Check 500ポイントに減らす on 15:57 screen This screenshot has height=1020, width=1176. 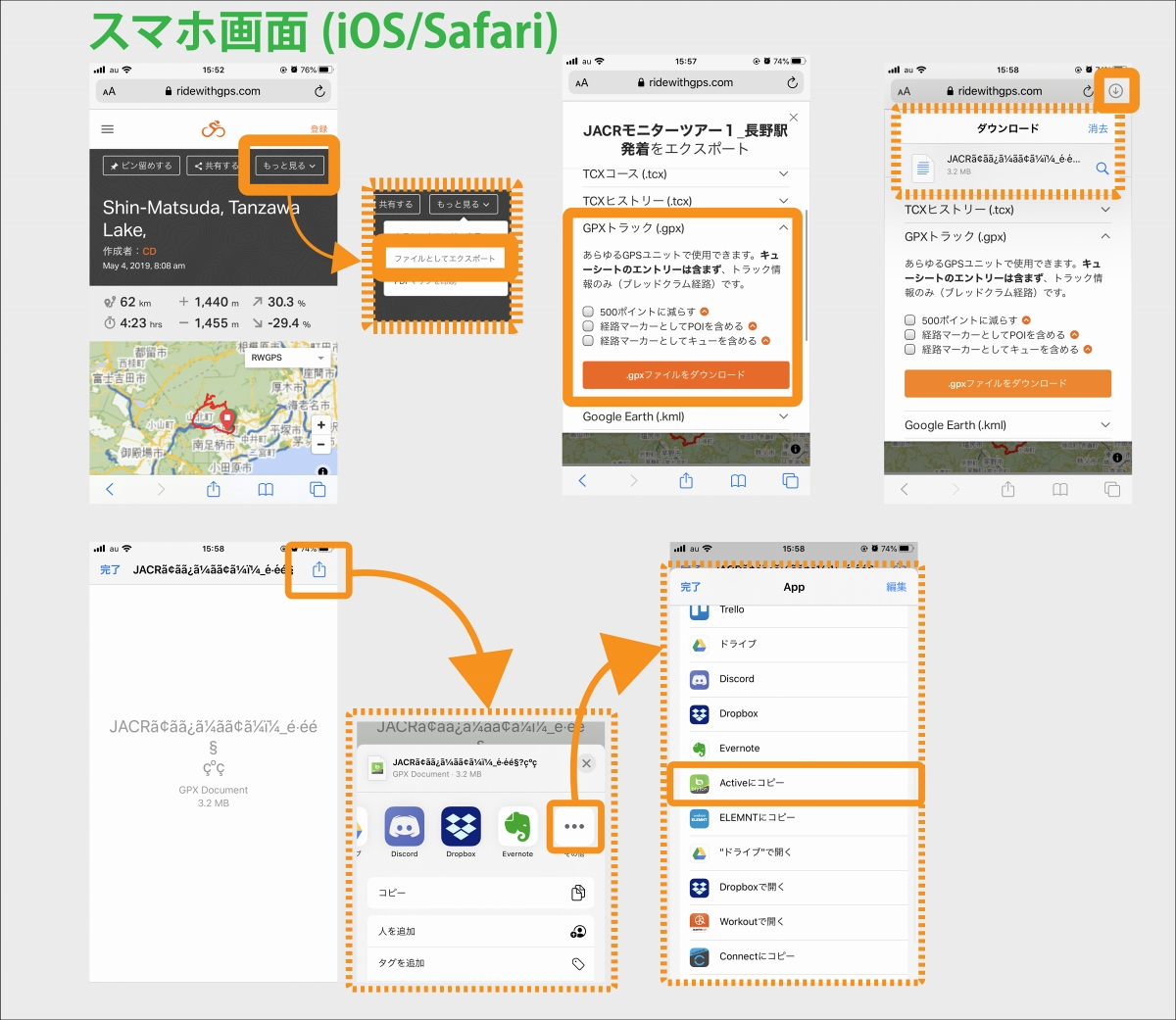point(589,312)
